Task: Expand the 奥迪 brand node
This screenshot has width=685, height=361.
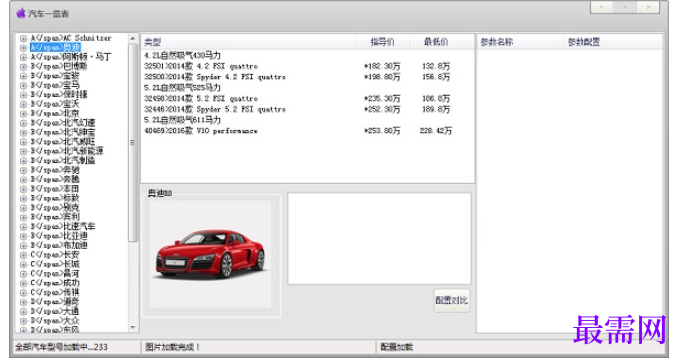Action: 24,48
